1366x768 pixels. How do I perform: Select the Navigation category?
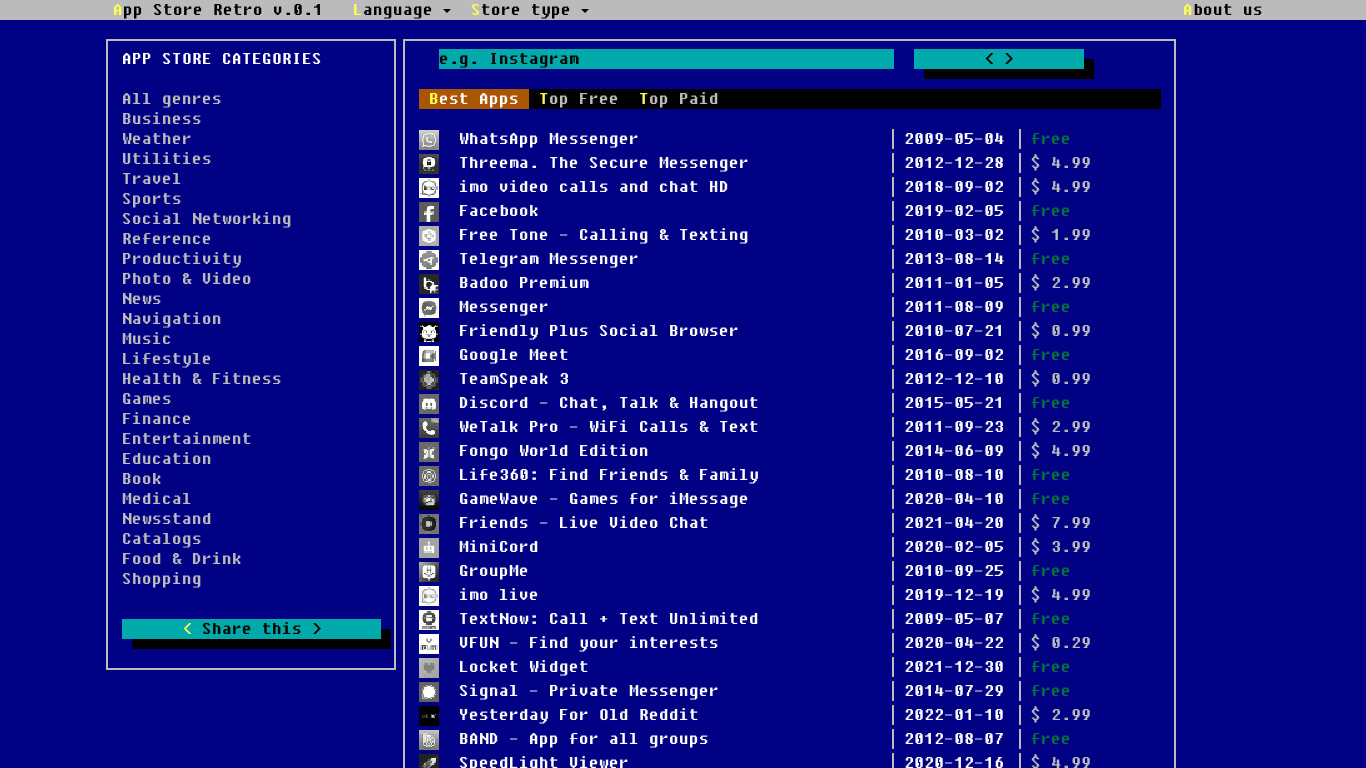[172, 319]
